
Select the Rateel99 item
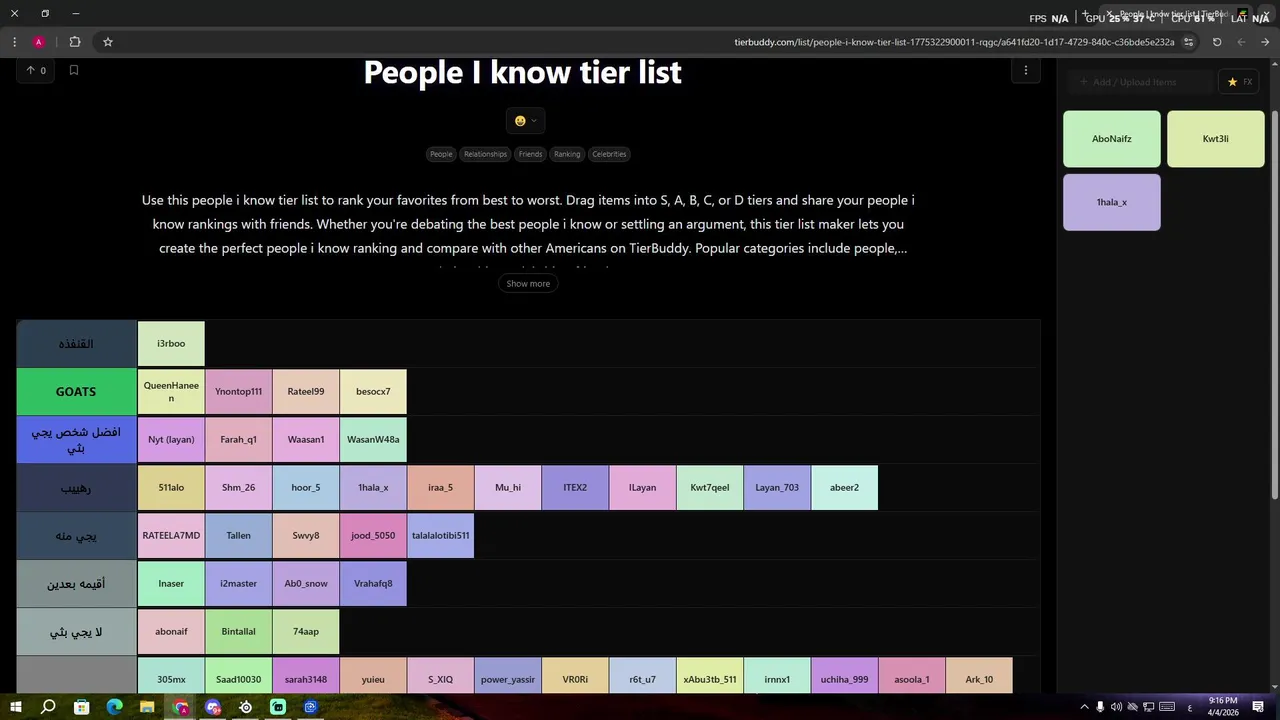coord(306,392)
